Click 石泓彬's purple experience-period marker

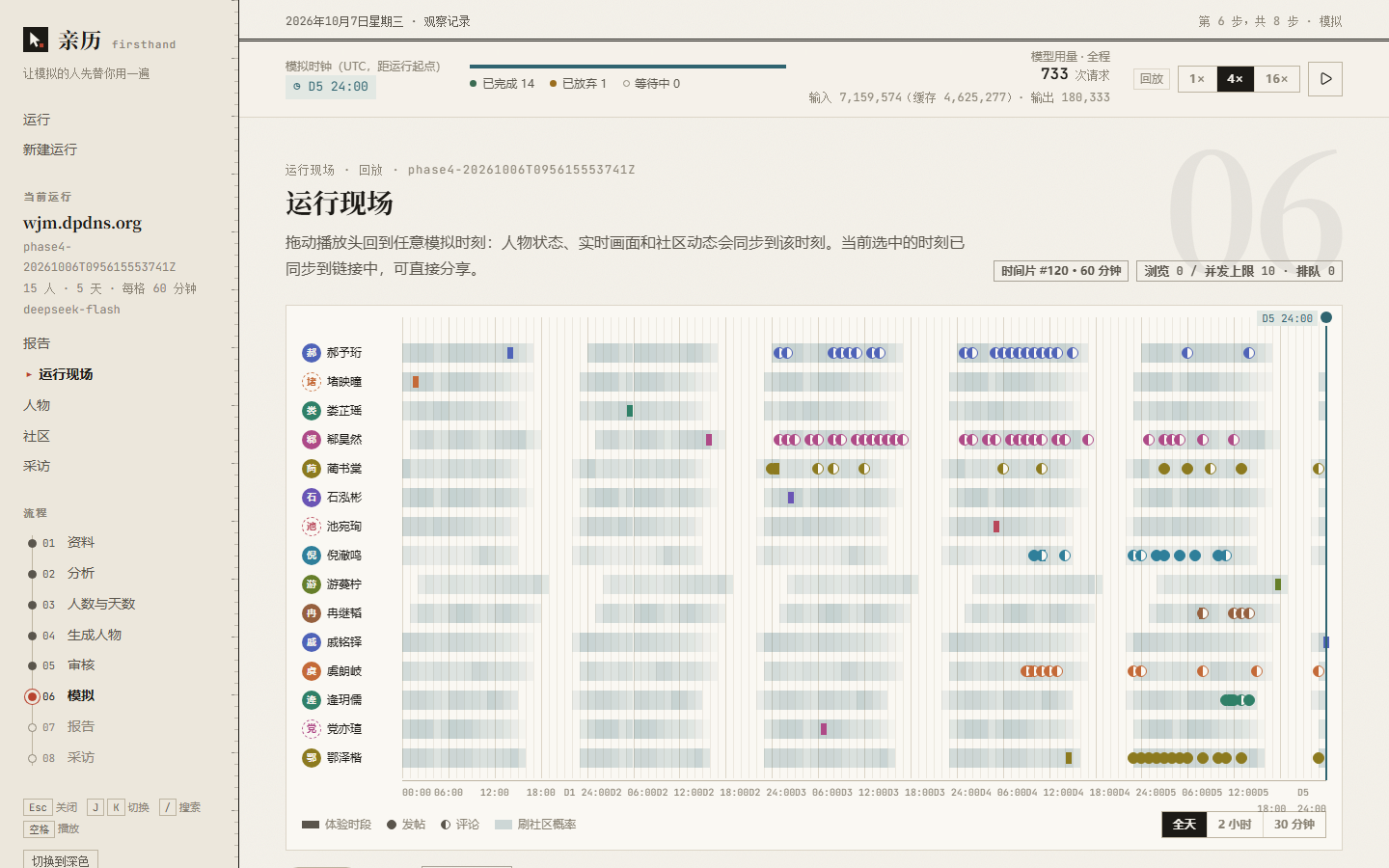[x=791, y=498]
